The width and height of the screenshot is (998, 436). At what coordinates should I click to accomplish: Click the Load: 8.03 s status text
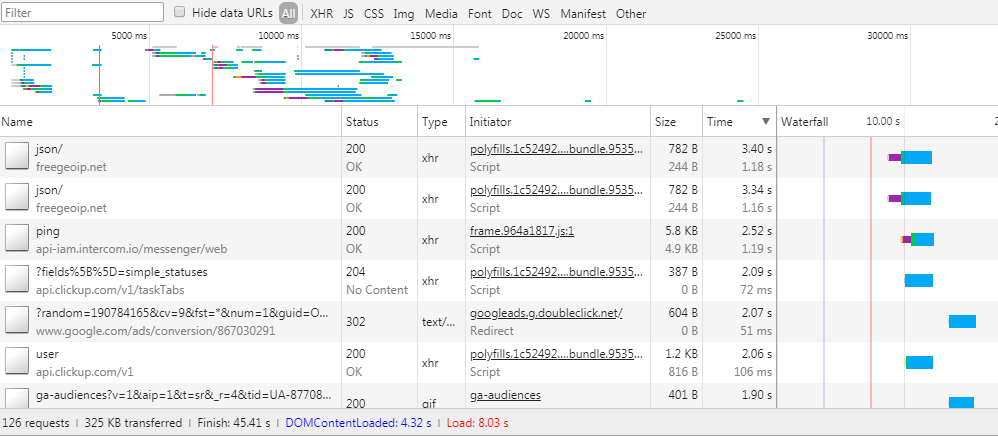click(x=477, y=423)
